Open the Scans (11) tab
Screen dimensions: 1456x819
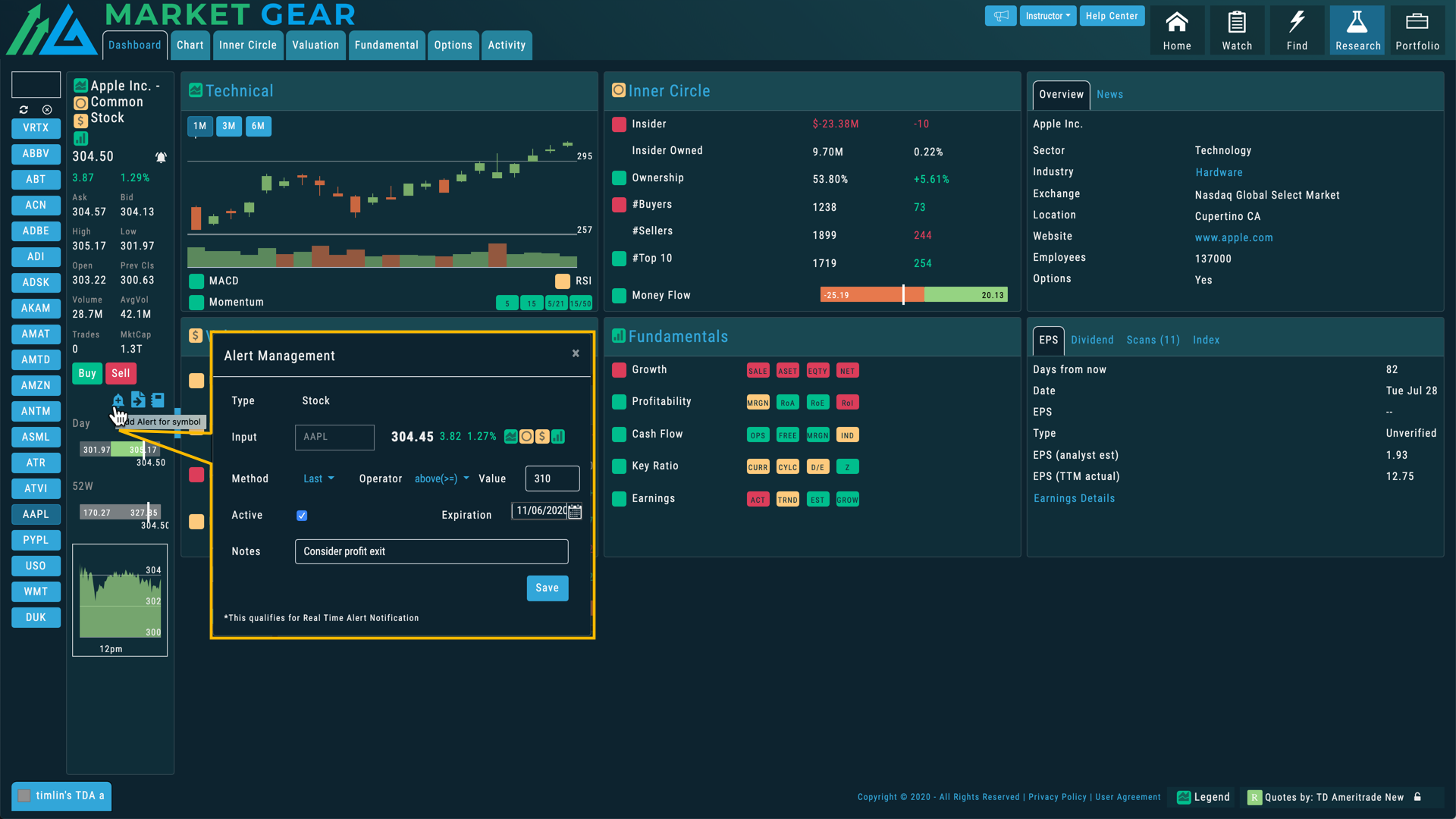point(1153,340)
